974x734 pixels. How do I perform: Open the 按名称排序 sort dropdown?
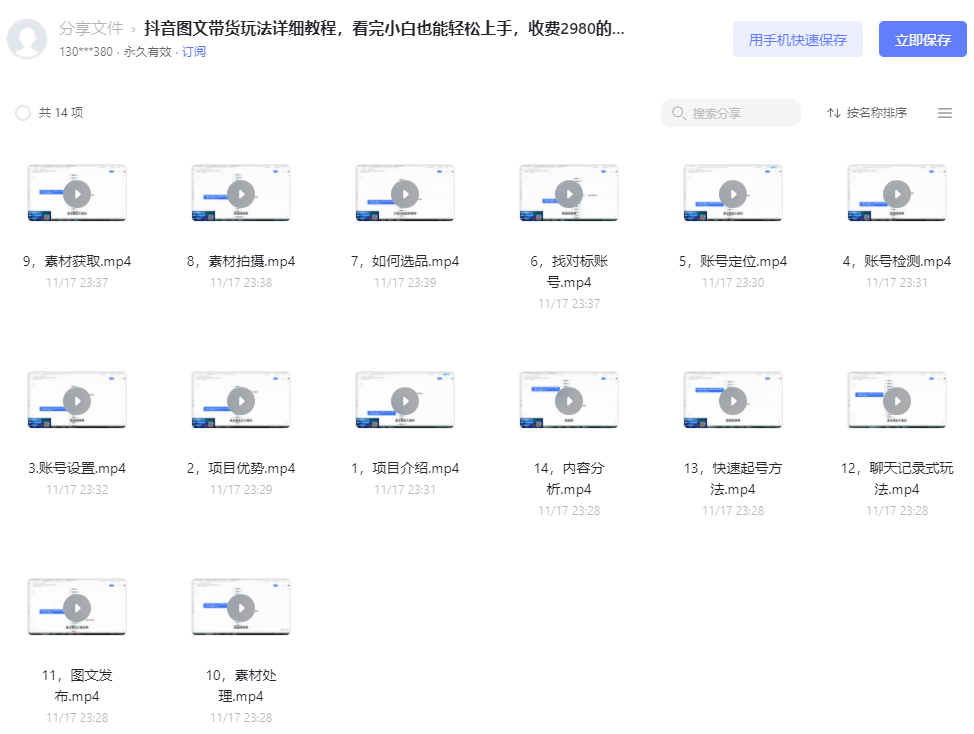point(867,113)
